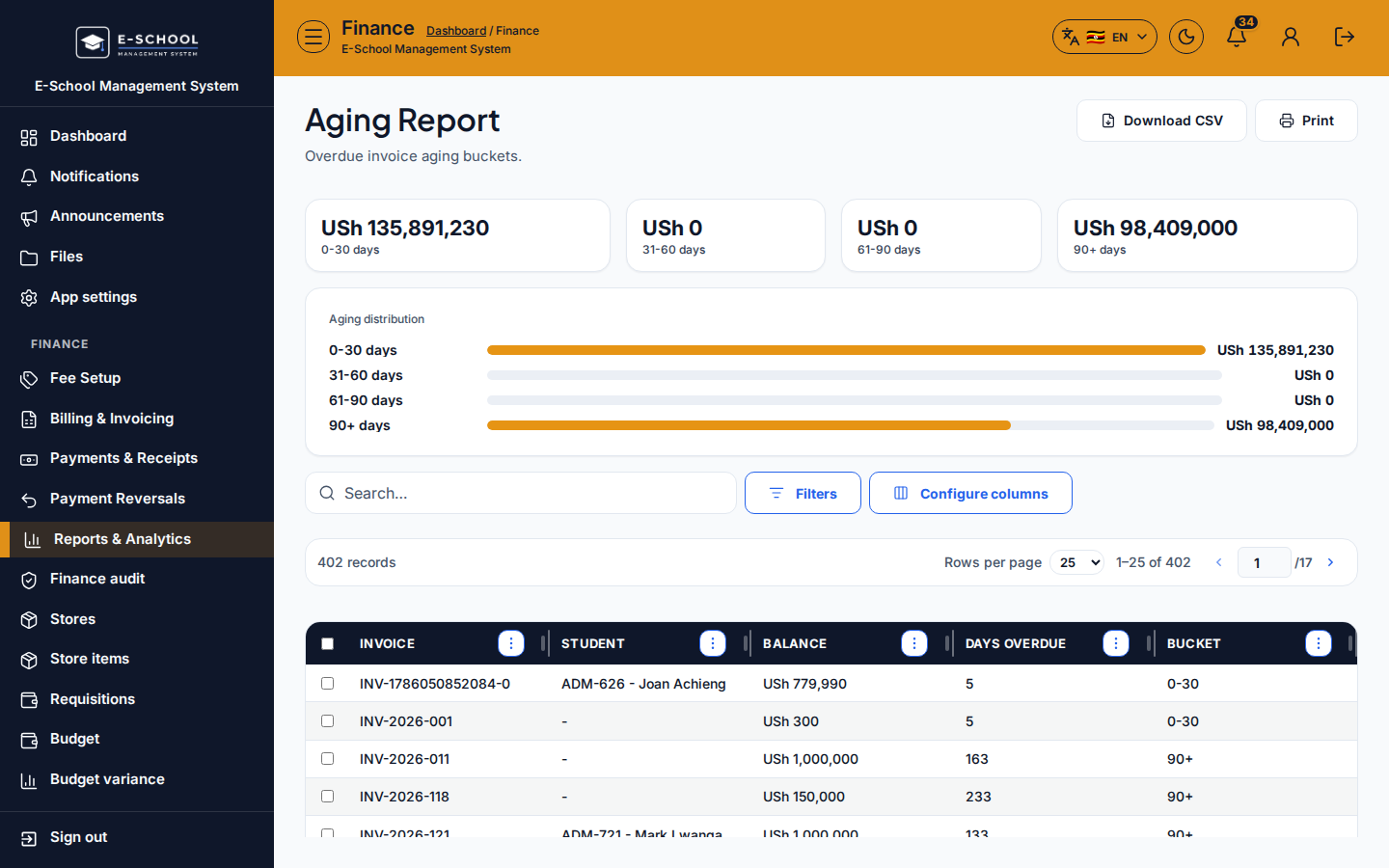The width and height of the screenshot is (1389, 868).
Task: Open Payments & Receipts menu item
Action: [137, 458]
